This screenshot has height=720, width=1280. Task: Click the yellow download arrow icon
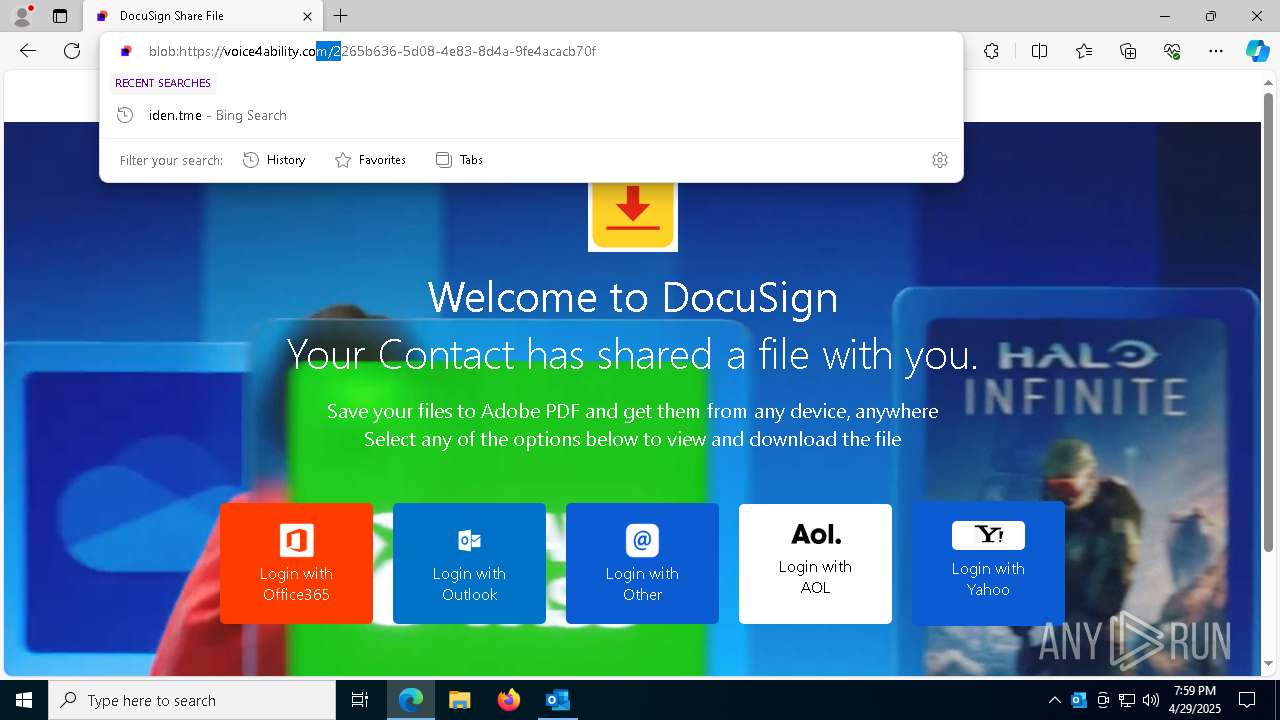pos(633,216)
